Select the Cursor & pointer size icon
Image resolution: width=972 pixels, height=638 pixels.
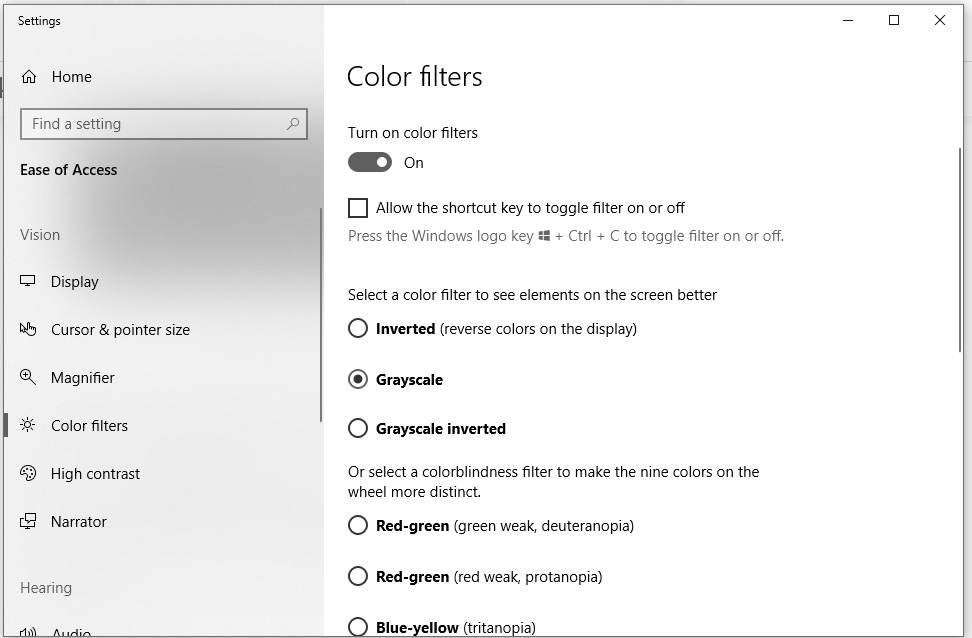(29, 329)
